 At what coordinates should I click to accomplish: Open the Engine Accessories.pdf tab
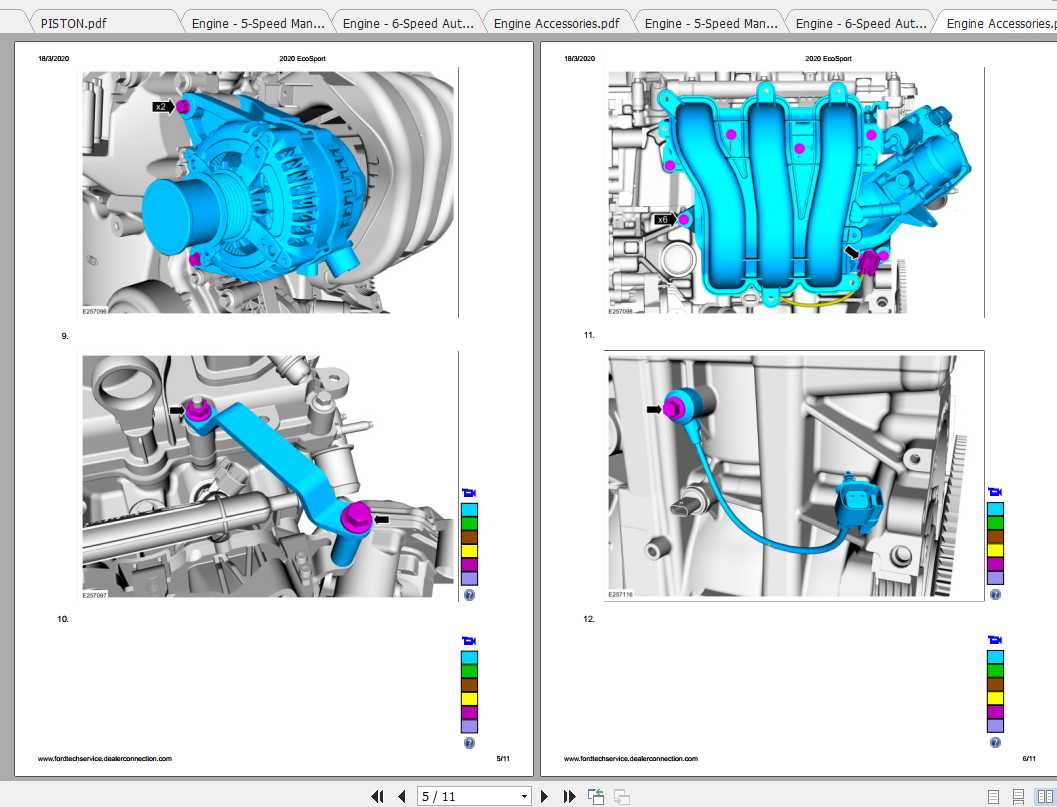click(x=557, y=21)
